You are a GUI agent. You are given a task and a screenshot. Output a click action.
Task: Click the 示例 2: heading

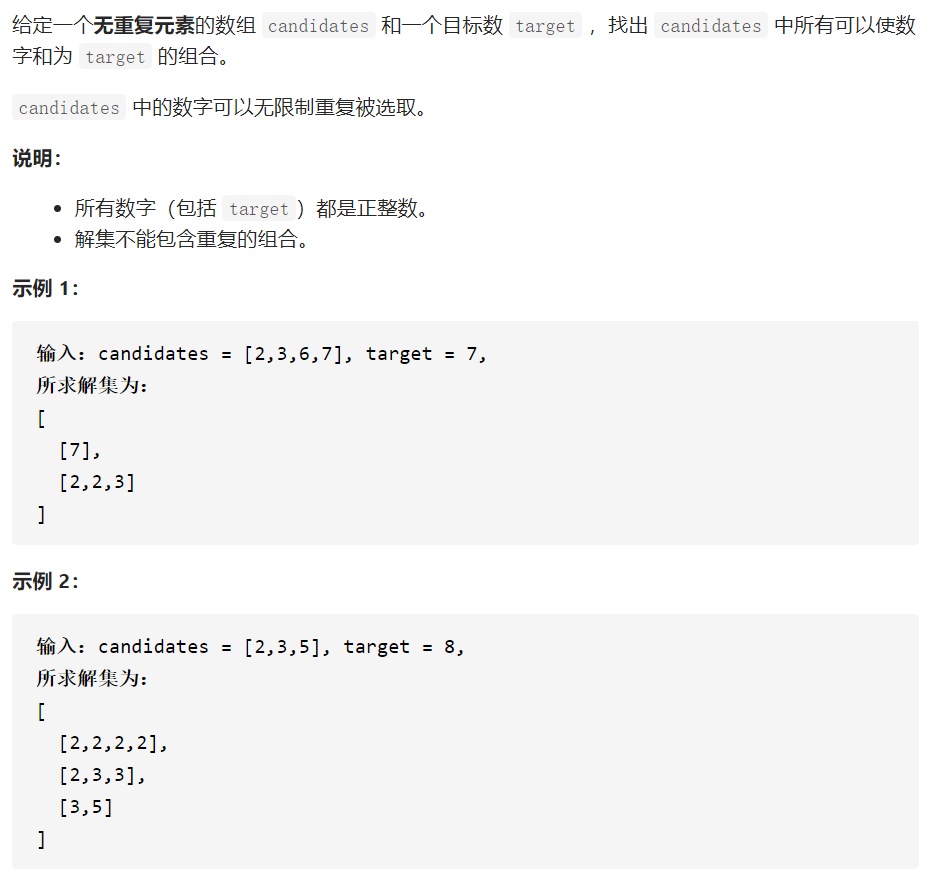45,581
